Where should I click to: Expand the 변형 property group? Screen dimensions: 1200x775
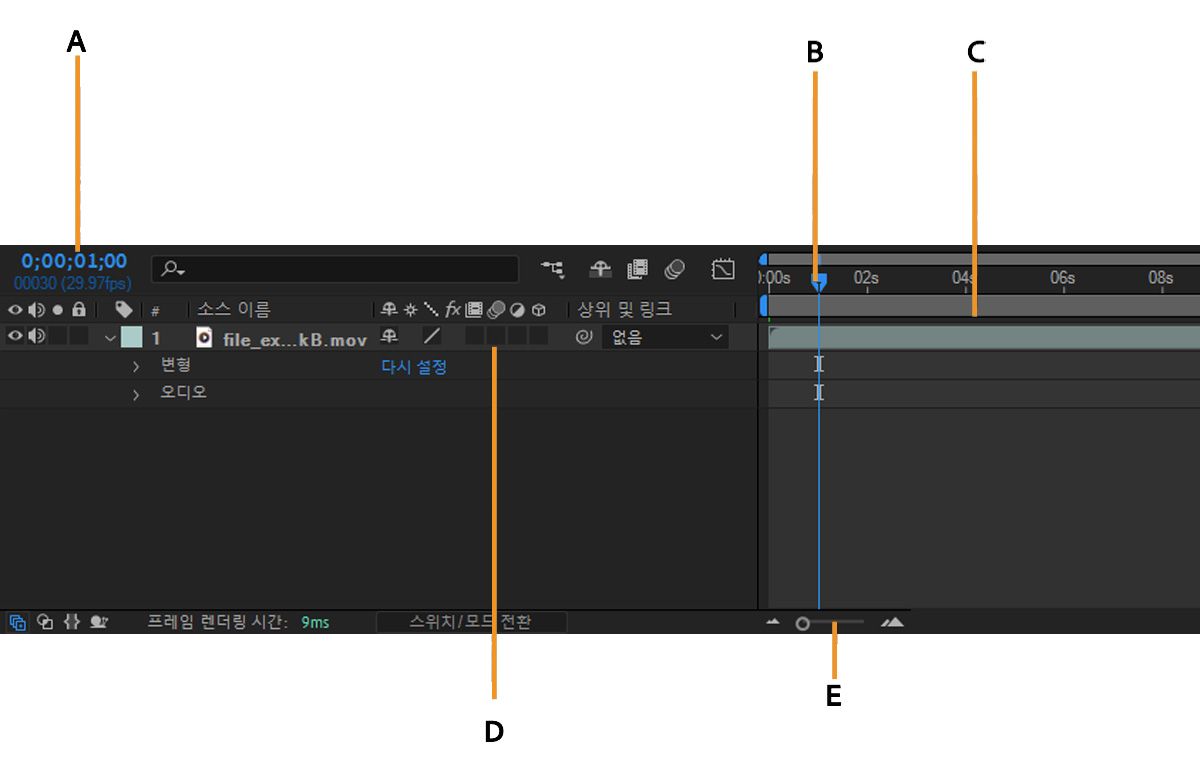tap(136, 367)
